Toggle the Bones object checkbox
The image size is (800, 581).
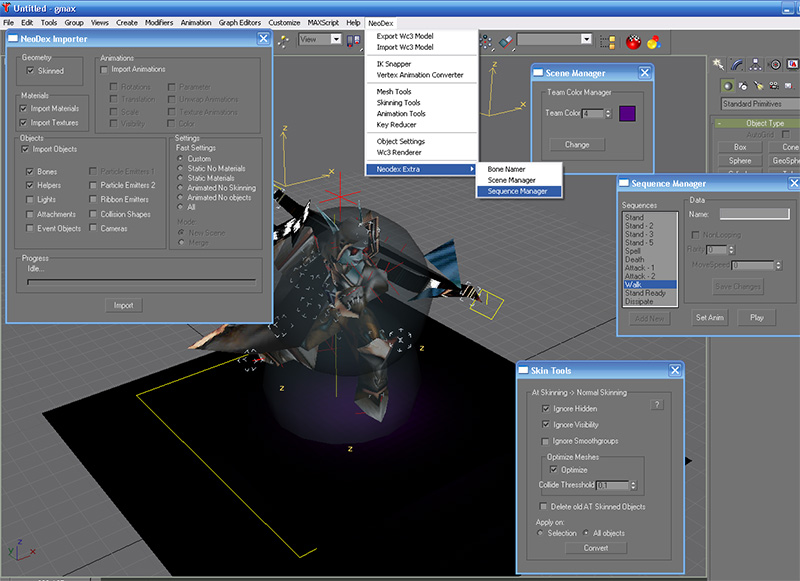click(x=30, y=171)
